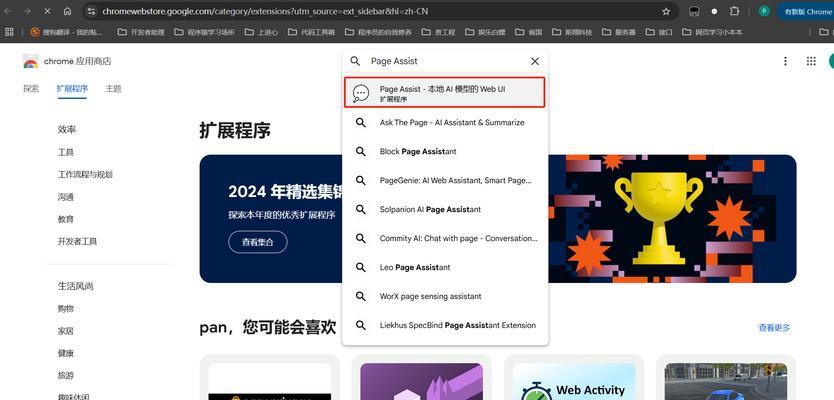This screenshot has height=400, width=834.
Task: Open the 娱乐白嫖 bookmark folder
Action: click(x=485, y=32)
